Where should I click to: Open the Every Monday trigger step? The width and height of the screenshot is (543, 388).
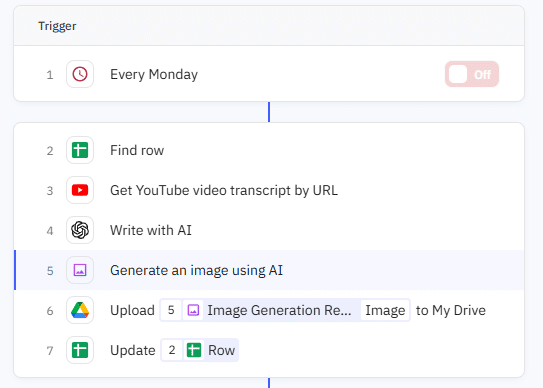coord(269,74)
